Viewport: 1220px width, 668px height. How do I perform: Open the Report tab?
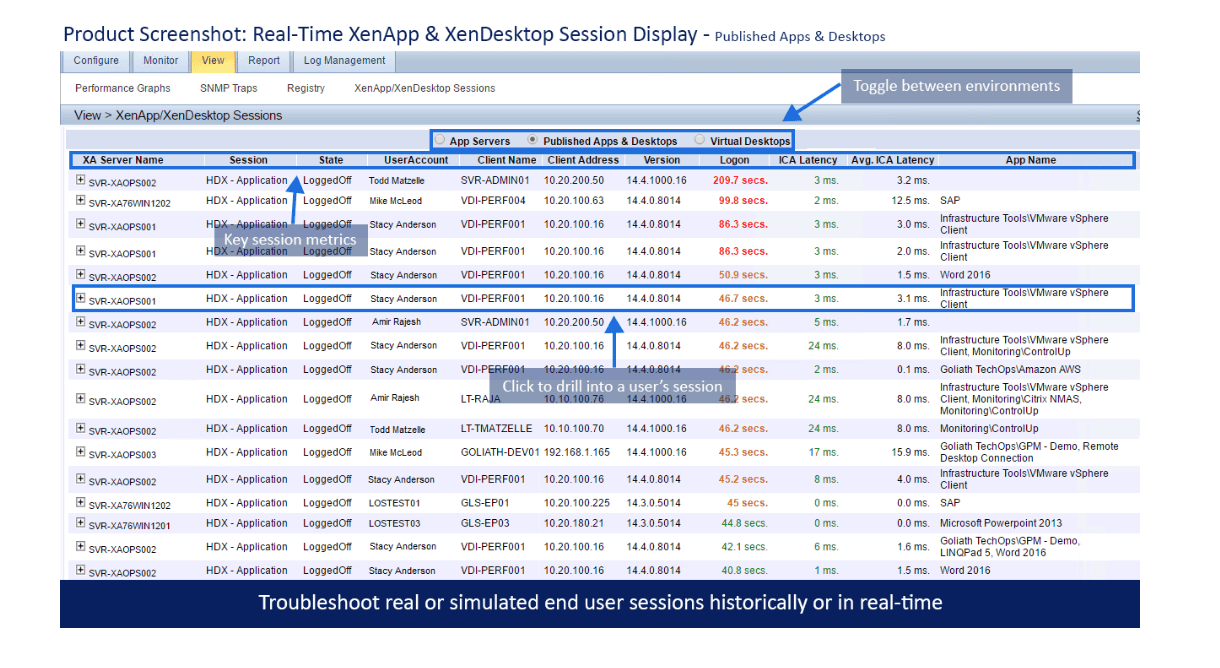(264, 60)
